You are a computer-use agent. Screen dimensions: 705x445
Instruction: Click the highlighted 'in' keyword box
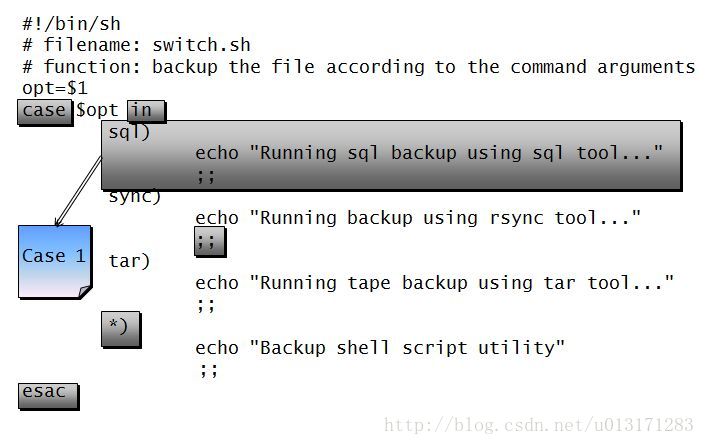click(x=147, y=111)
